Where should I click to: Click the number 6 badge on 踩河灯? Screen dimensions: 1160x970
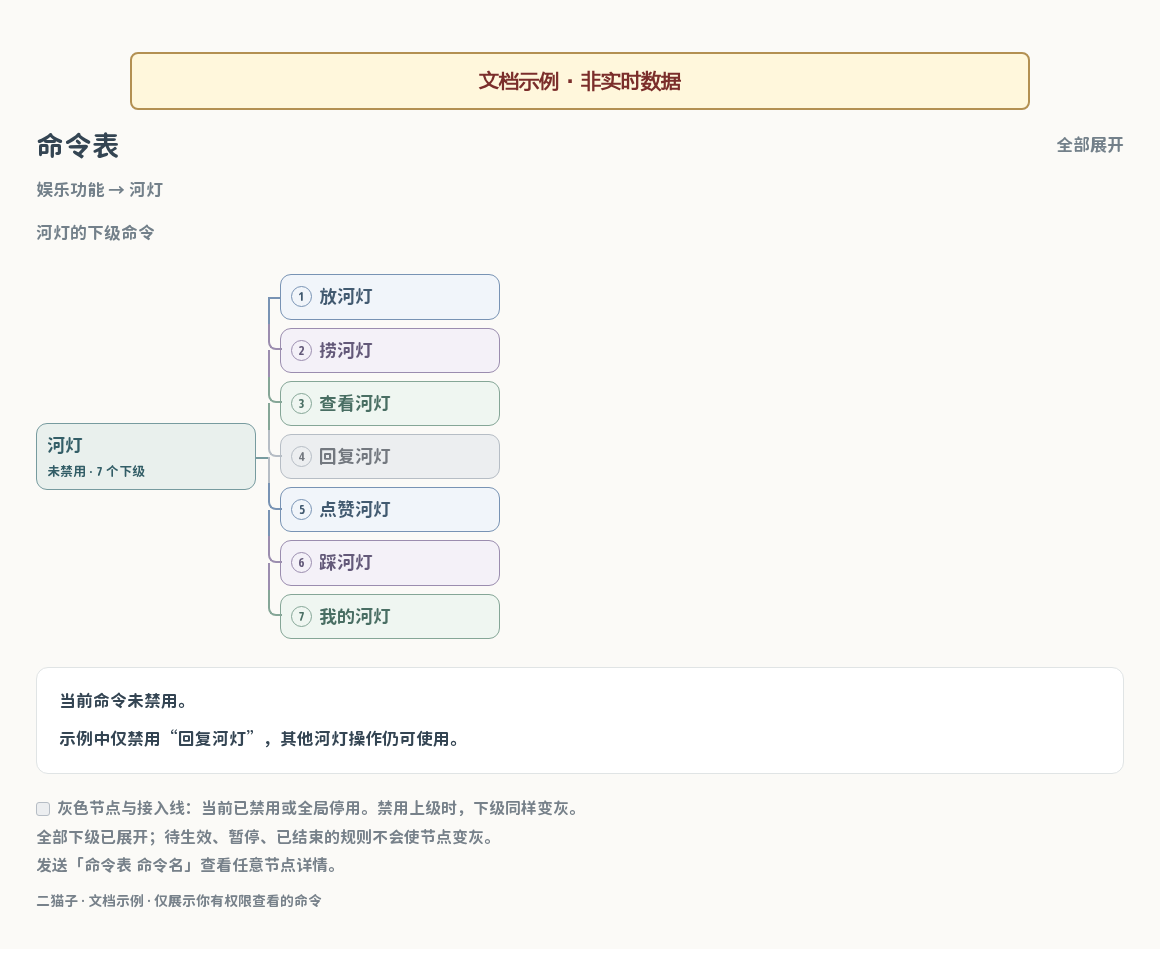click(x=301, y=563)
